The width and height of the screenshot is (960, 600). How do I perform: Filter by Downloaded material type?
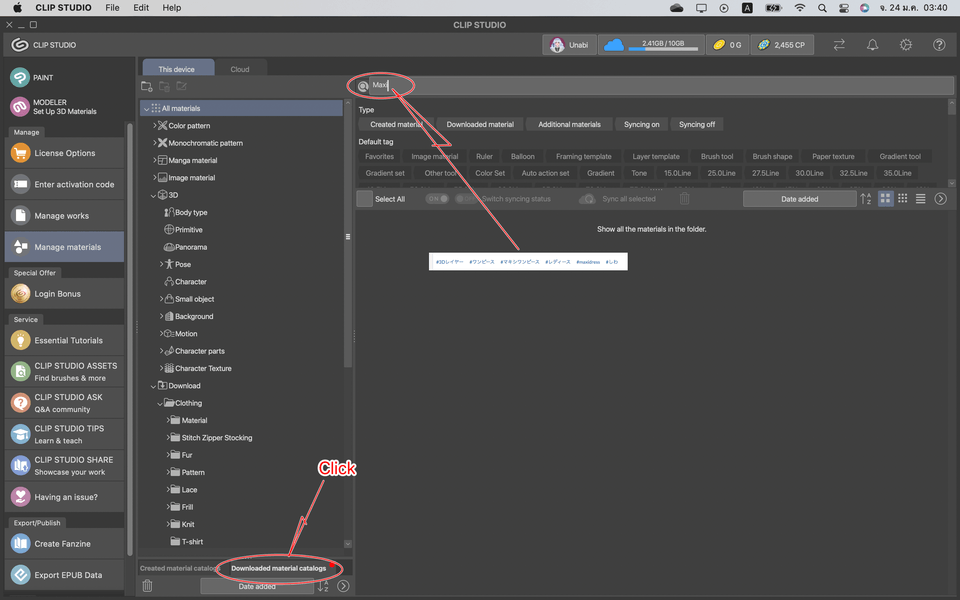click(x=480, y=124)
